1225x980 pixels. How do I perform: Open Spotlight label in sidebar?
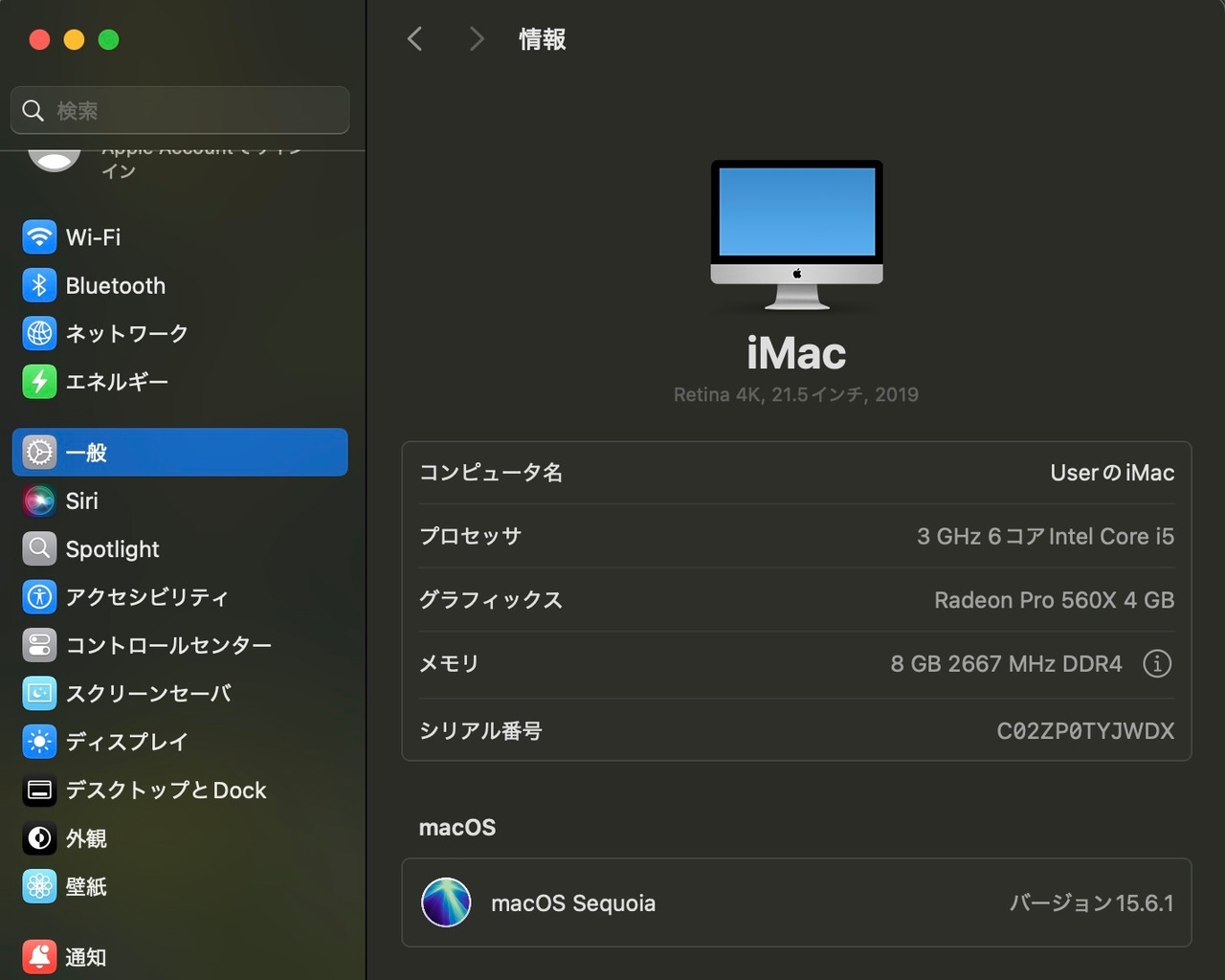(x=112, y=549)
